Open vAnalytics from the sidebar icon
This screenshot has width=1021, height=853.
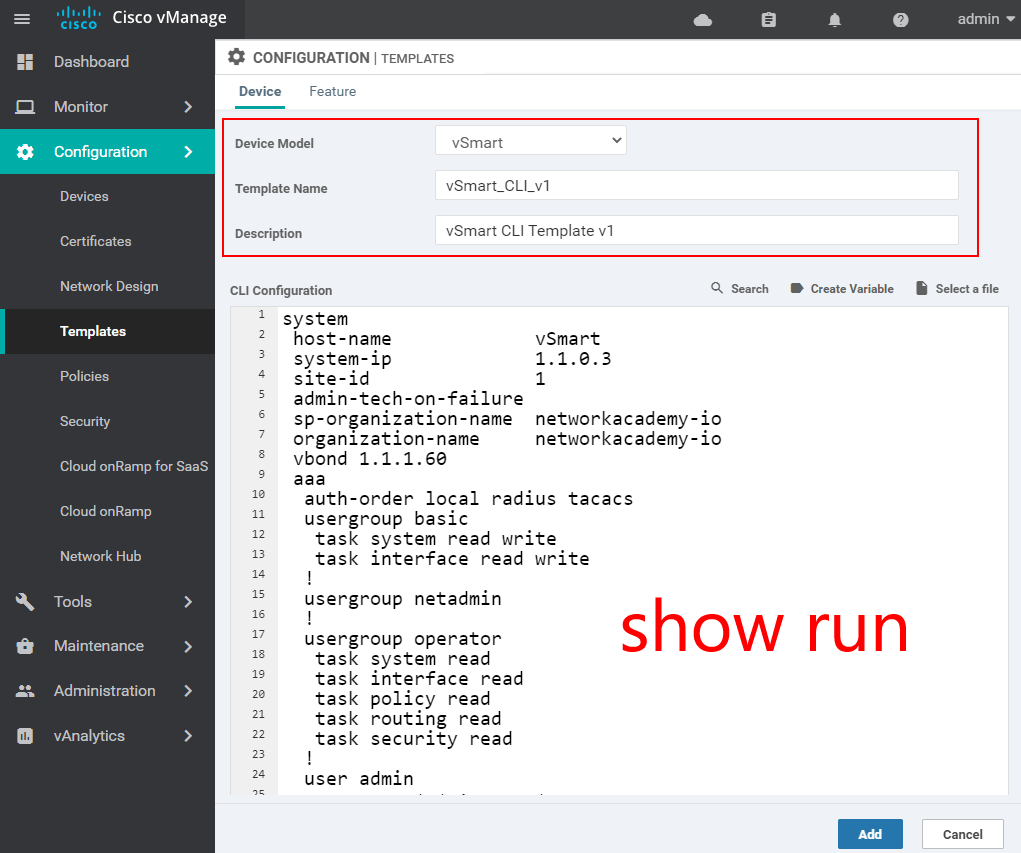[24, 735]
